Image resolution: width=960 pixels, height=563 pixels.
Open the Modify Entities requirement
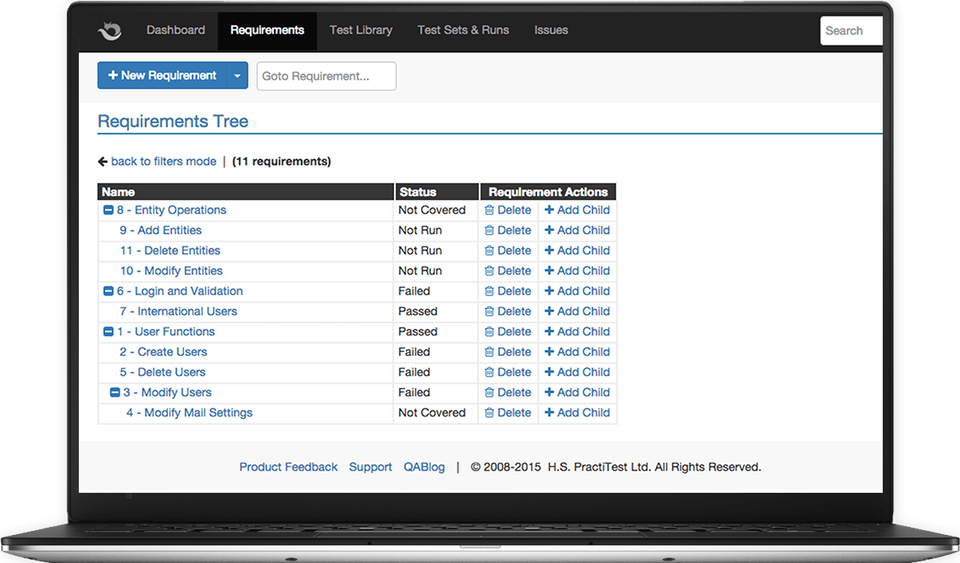171,271
